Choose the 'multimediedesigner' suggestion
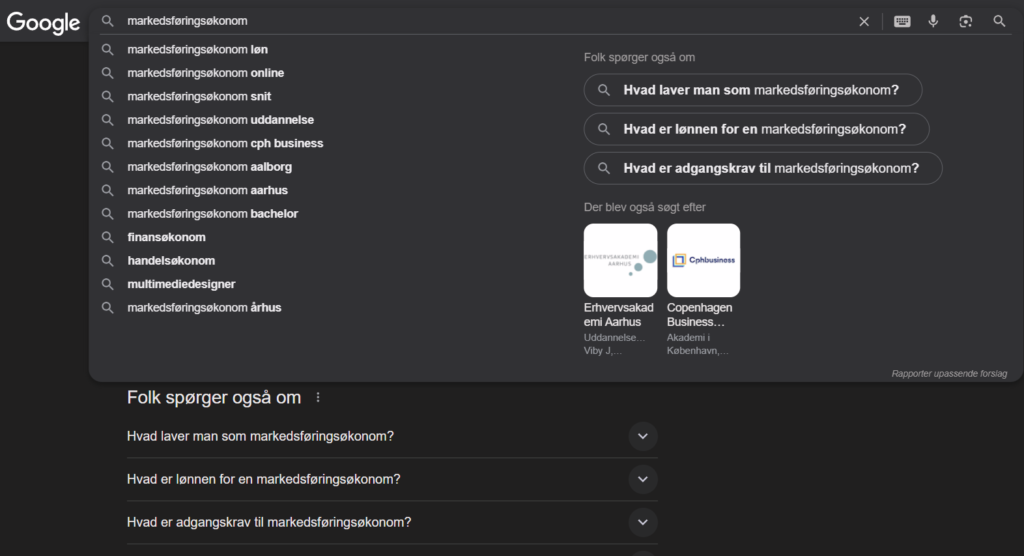The width and height of the screenshot is (1024, 556). (x=182, y=285)
